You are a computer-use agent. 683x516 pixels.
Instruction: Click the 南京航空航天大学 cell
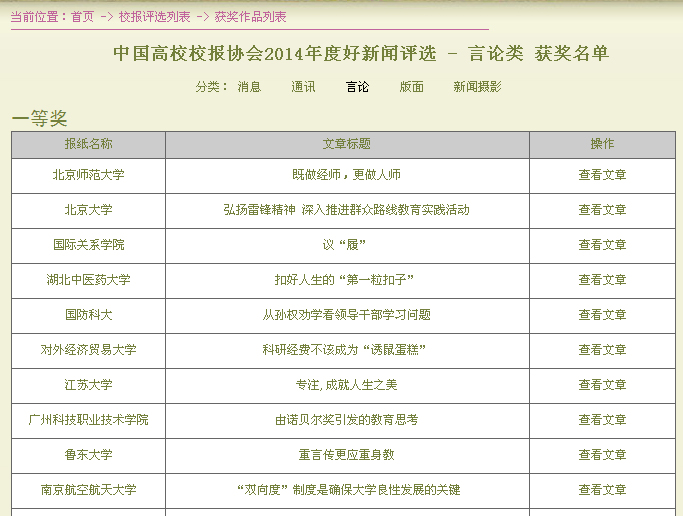point(88,490)
